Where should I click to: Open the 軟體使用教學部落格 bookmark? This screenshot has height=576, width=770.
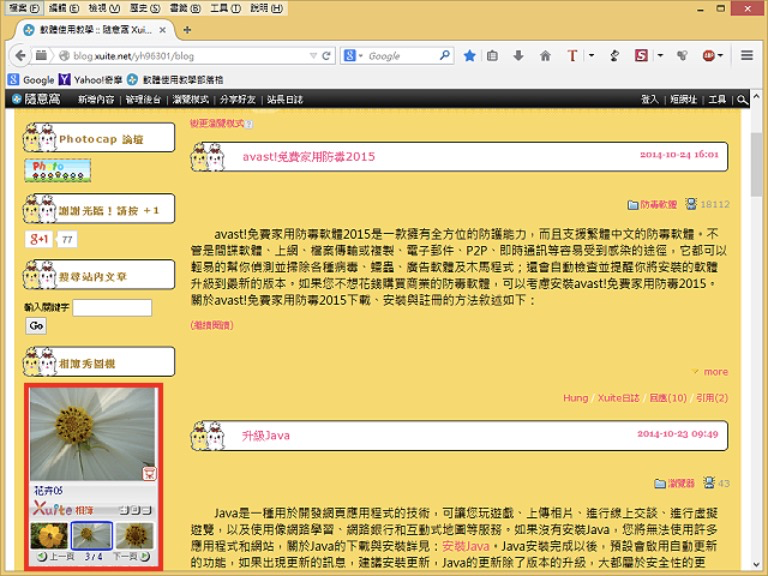click(175, 80)
